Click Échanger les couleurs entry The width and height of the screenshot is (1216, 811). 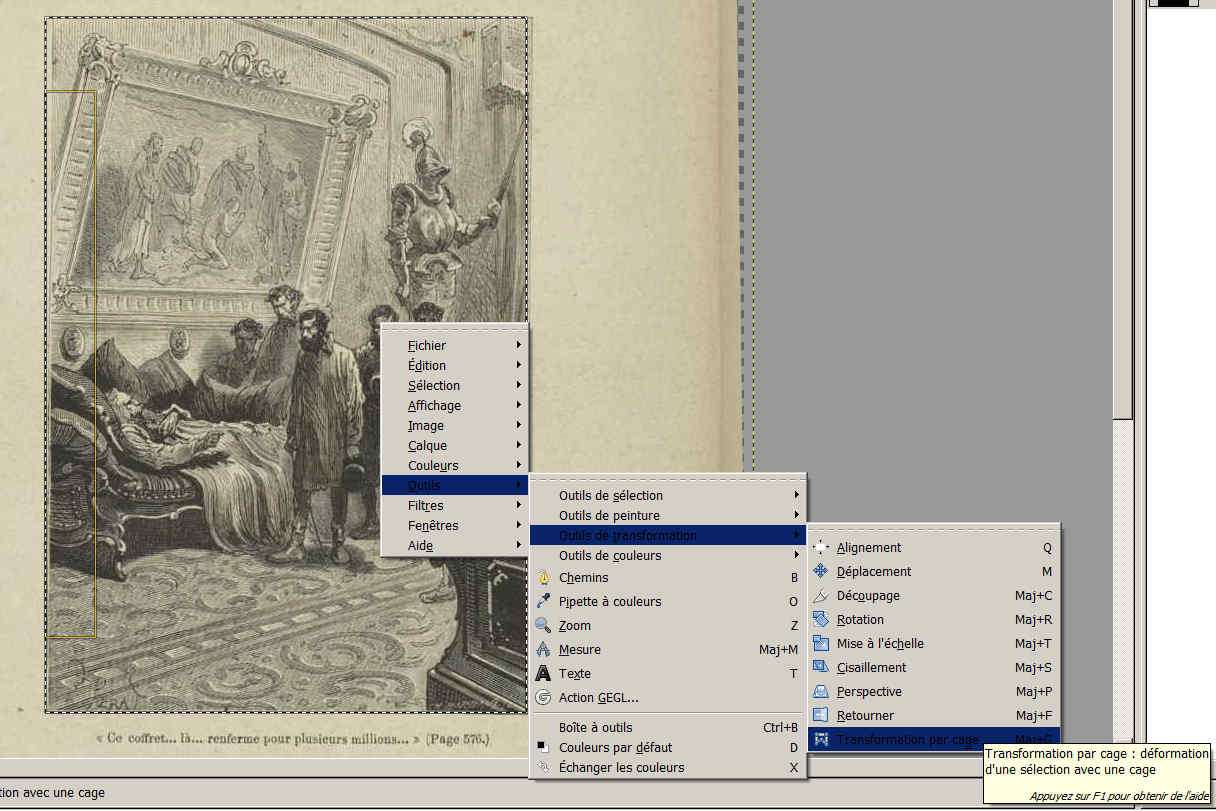coord(621,768)
